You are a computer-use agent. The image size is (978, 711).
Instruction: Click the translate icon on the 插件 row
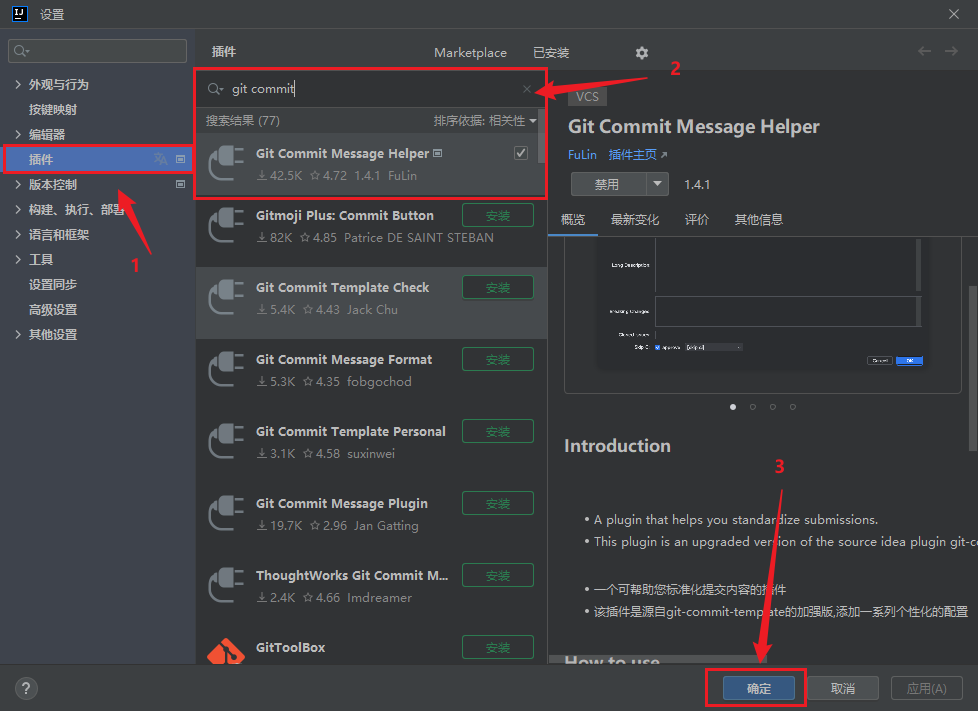pyautogui.click(x=160, y=159)
